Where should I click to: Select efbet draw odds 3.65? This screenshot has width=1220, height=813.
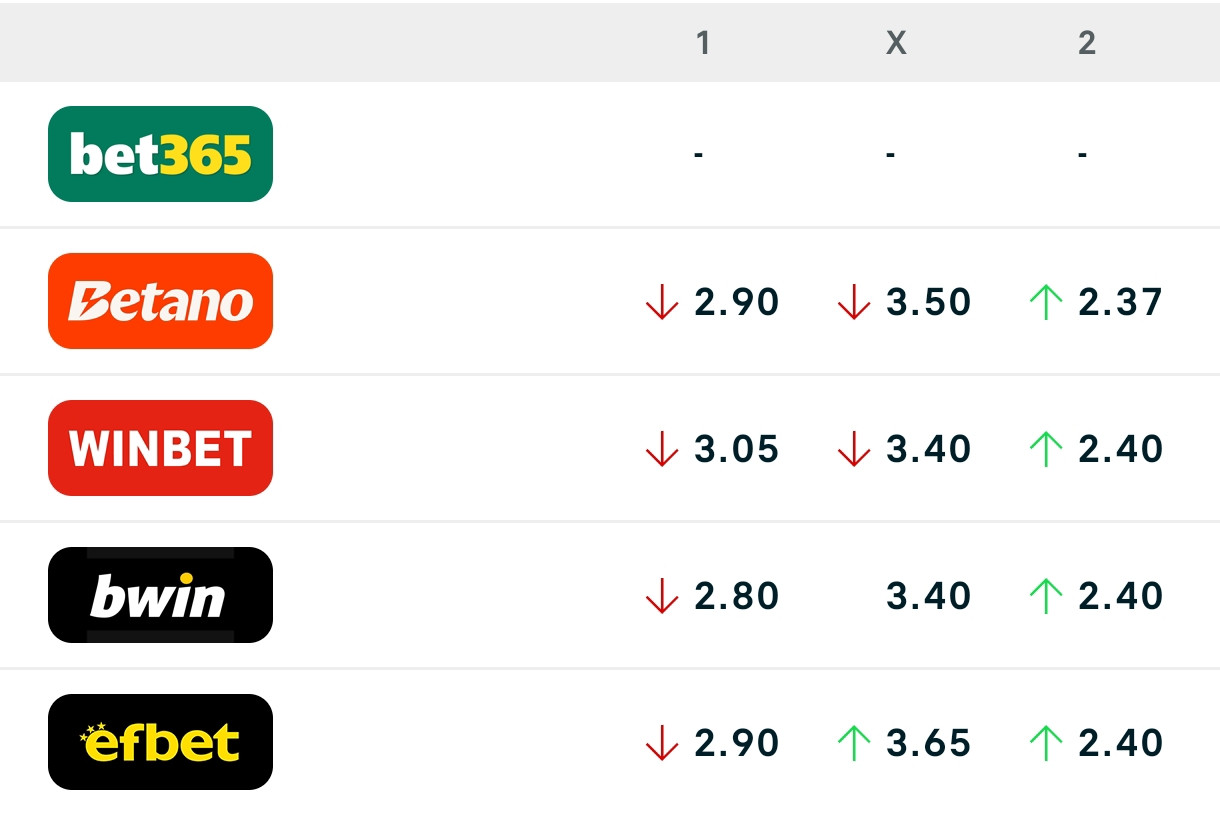tap(928, 743)
